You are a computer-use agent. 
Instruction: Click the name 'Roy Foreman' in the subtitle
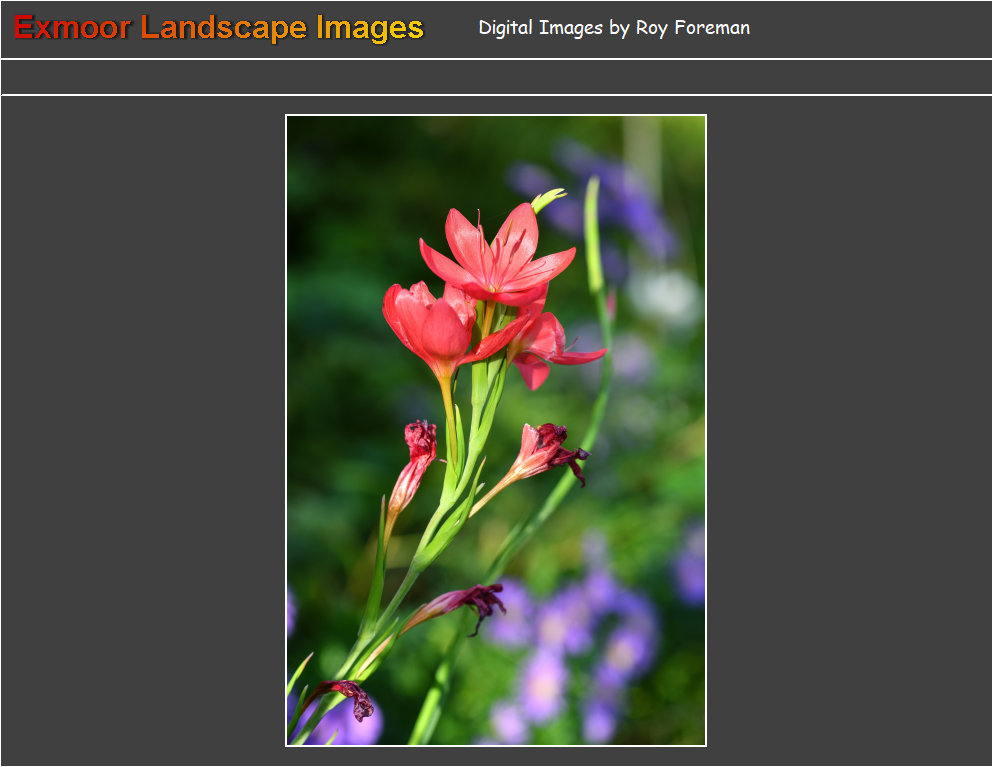[692, 28]
